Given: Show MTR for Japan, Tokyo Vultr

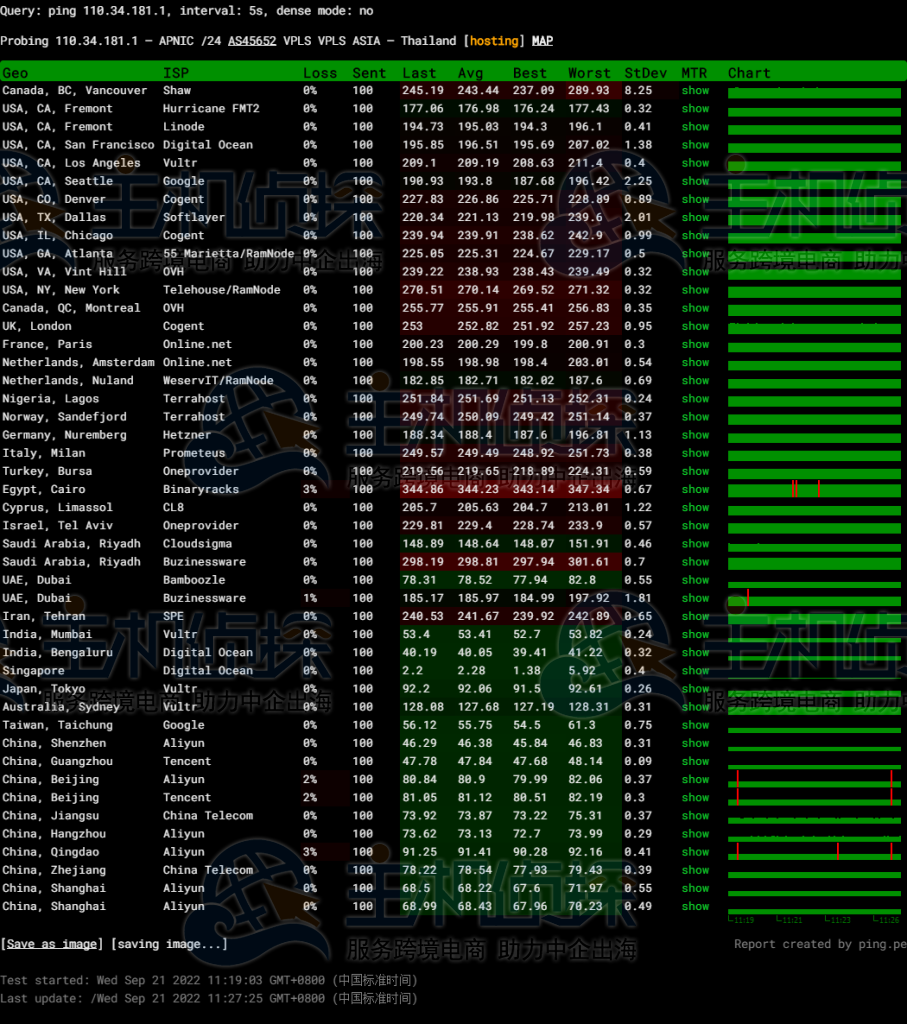Looking at the screenshot, I should 695,689.
